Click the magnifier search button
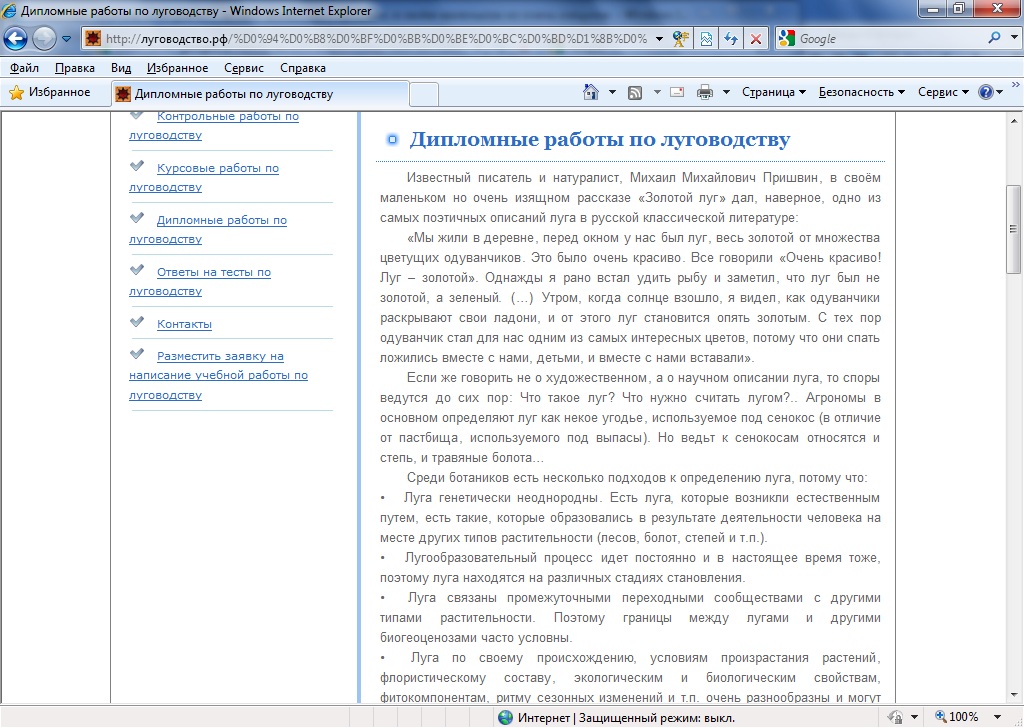Screen dimensions: 1024x728 994,38
